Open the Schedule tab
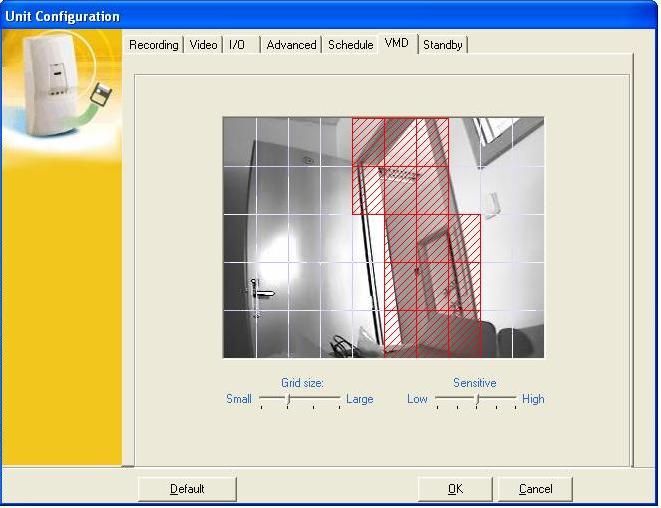The width and height of the screenshot is (661, 508). tap(350, 45)
